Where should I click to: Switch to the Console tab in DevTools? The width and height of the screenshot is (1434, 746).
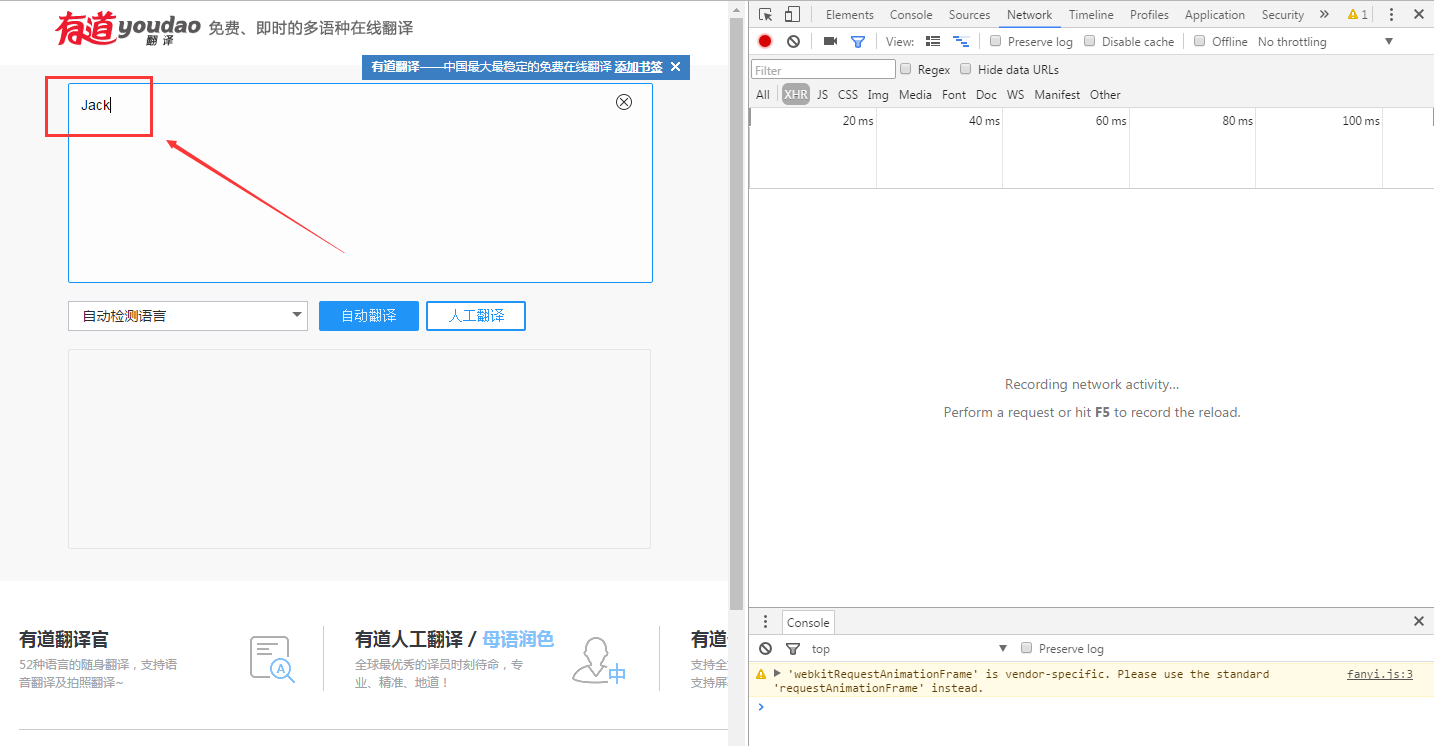tap(911, 14)
